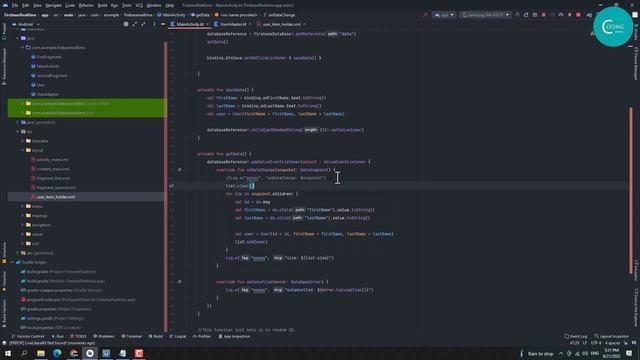The image size is (640, 360).
Task: Click the Make Project hammer icon
Action: (x=425, y=15)
